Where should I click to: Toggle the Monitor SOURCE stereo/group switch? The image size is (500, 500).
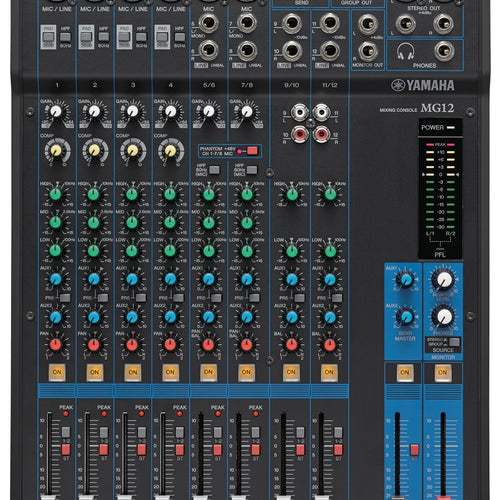[455, 342]
